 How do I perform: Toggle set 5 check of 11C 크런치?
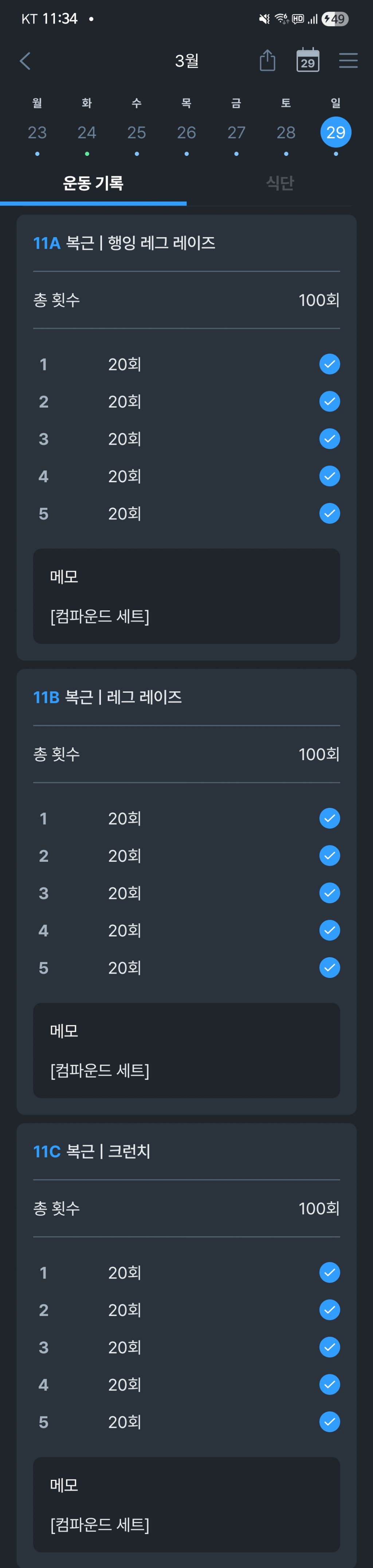[x=329, y=1422]
